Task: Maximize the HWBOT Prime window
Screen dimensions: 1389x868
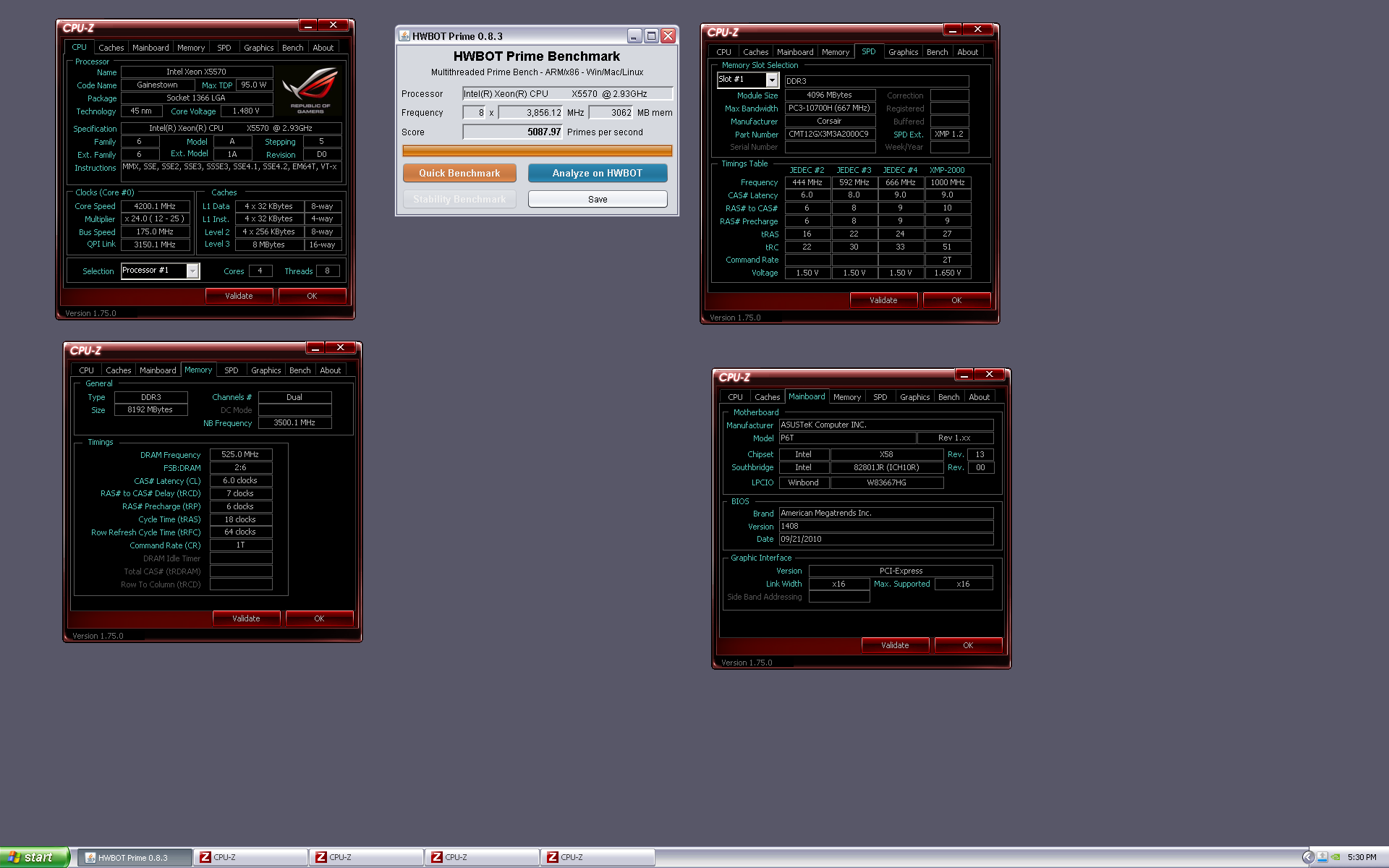Action: [651, 35]
